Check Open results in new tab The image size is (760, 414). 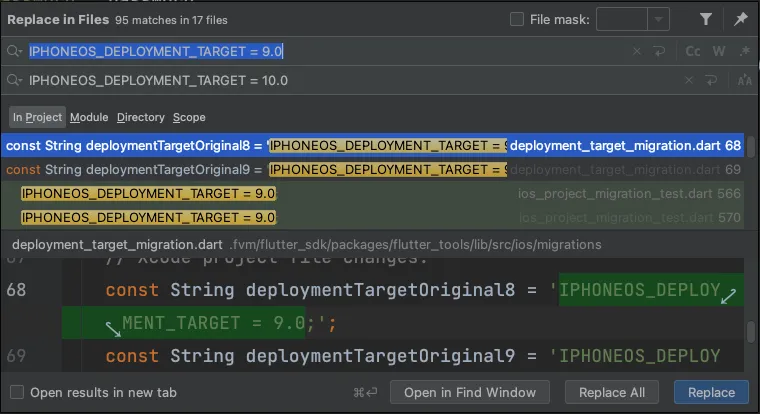tap(17, 392)
